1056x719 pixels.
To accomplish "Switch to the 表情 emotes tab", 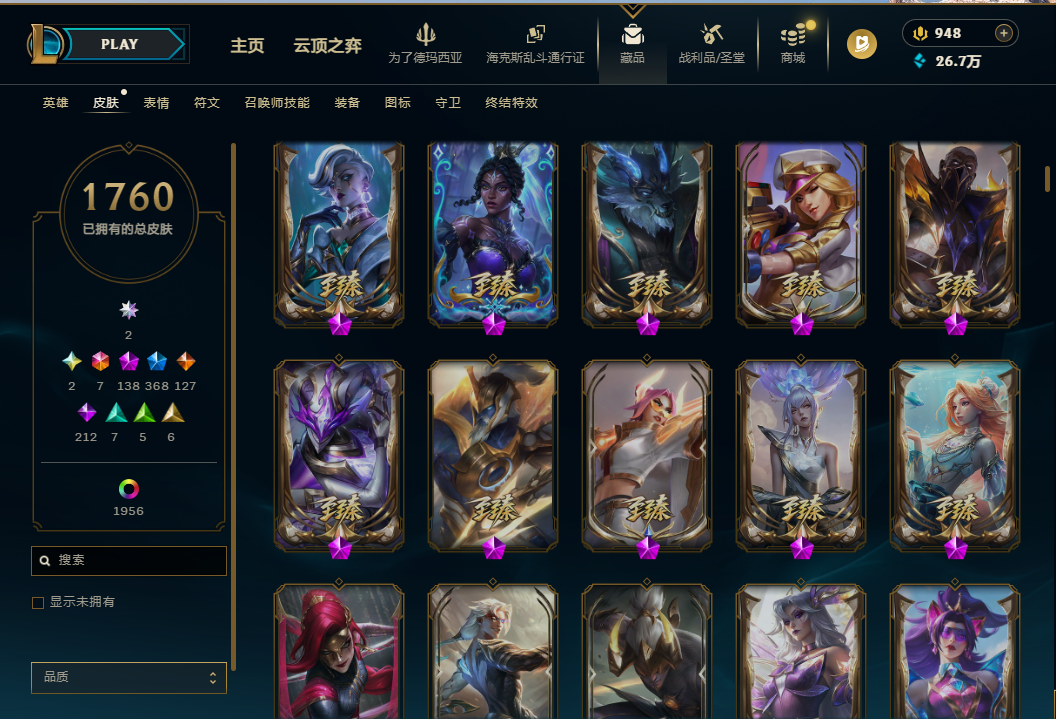I will pyautogui.click(x=156, y=102).
